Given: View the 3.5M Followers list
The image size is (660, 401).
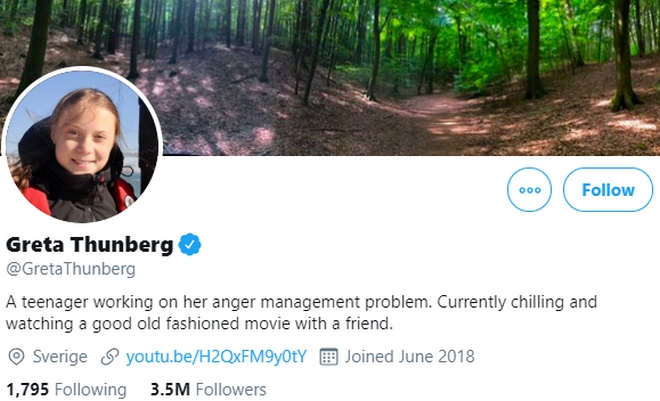Looking at the screenshot, I should tap(205, 389).
